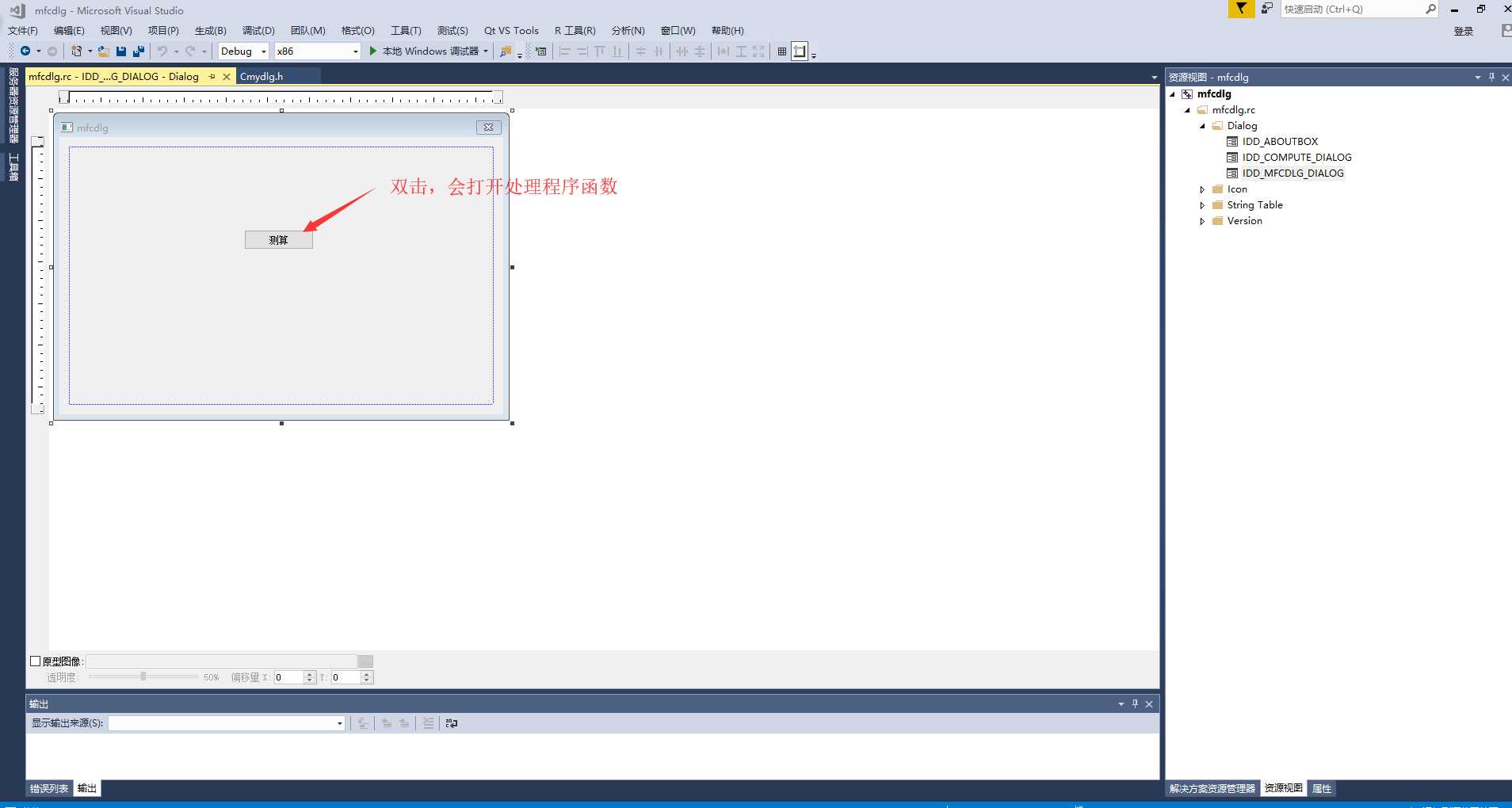1512x808 pixels.
Task: Click the align rights icon
Action: click(582, 51)
